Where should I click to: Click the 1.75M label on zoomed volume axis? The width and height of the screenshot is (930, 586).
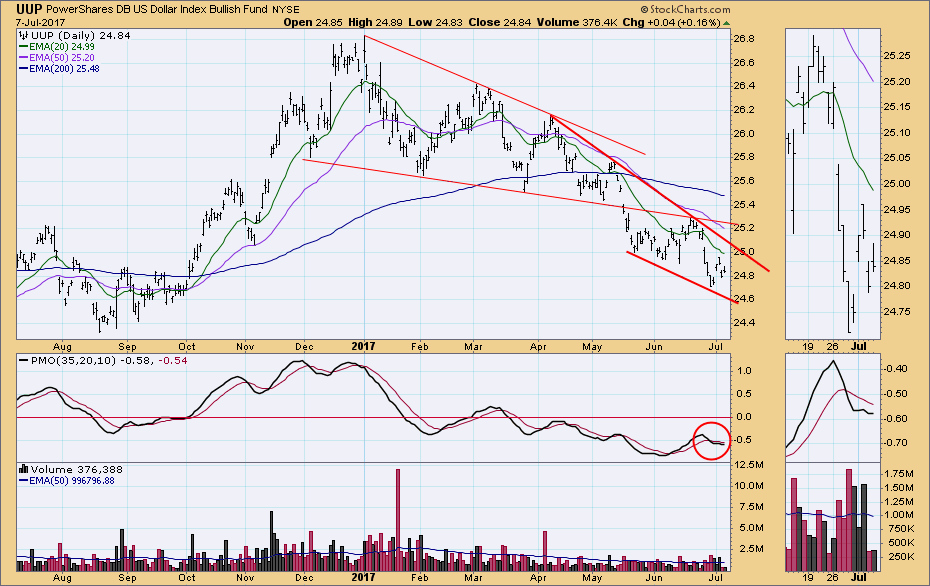point(899,473)
